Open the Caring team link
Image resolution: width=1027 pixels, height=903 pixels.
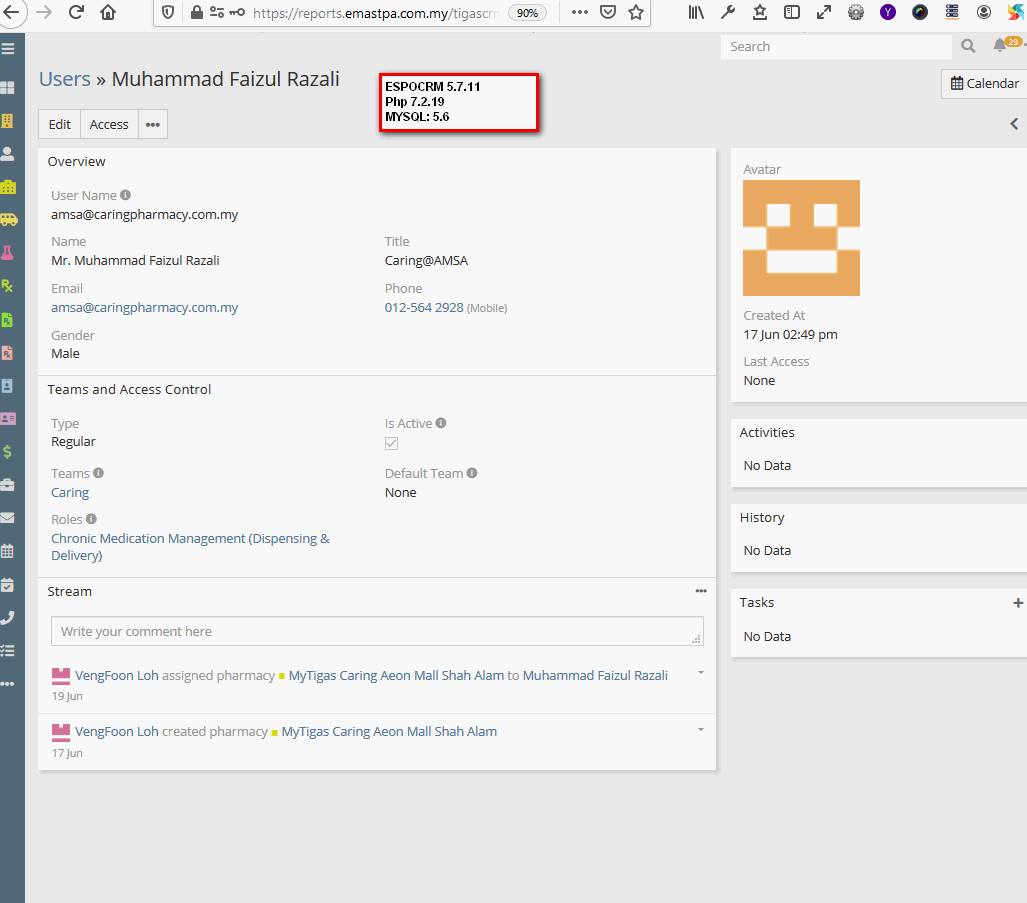coord(70,493)
